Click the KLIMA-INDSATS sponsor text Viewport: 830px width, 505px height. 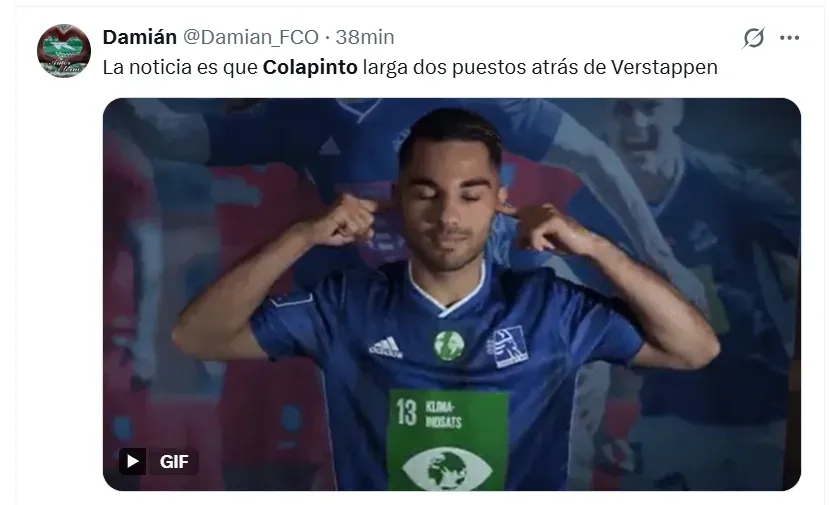444,414
